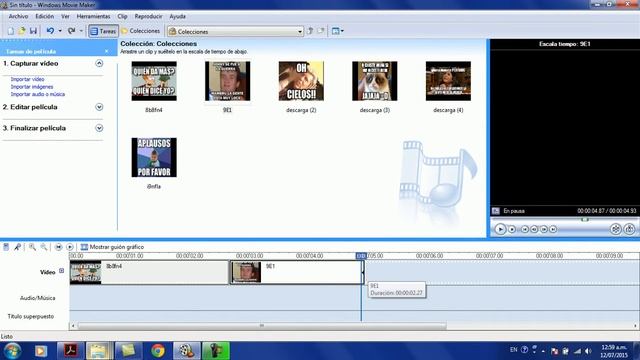Click the timeline horizontal scrollbar
This screenshot has width=640, height=360.
coord(262,326)
